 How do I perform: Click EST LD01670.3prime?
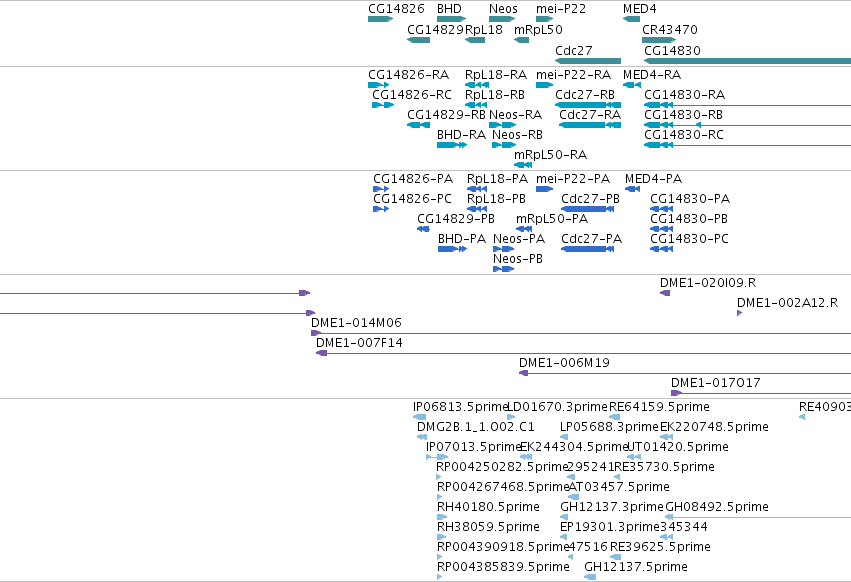click(511, 417)
